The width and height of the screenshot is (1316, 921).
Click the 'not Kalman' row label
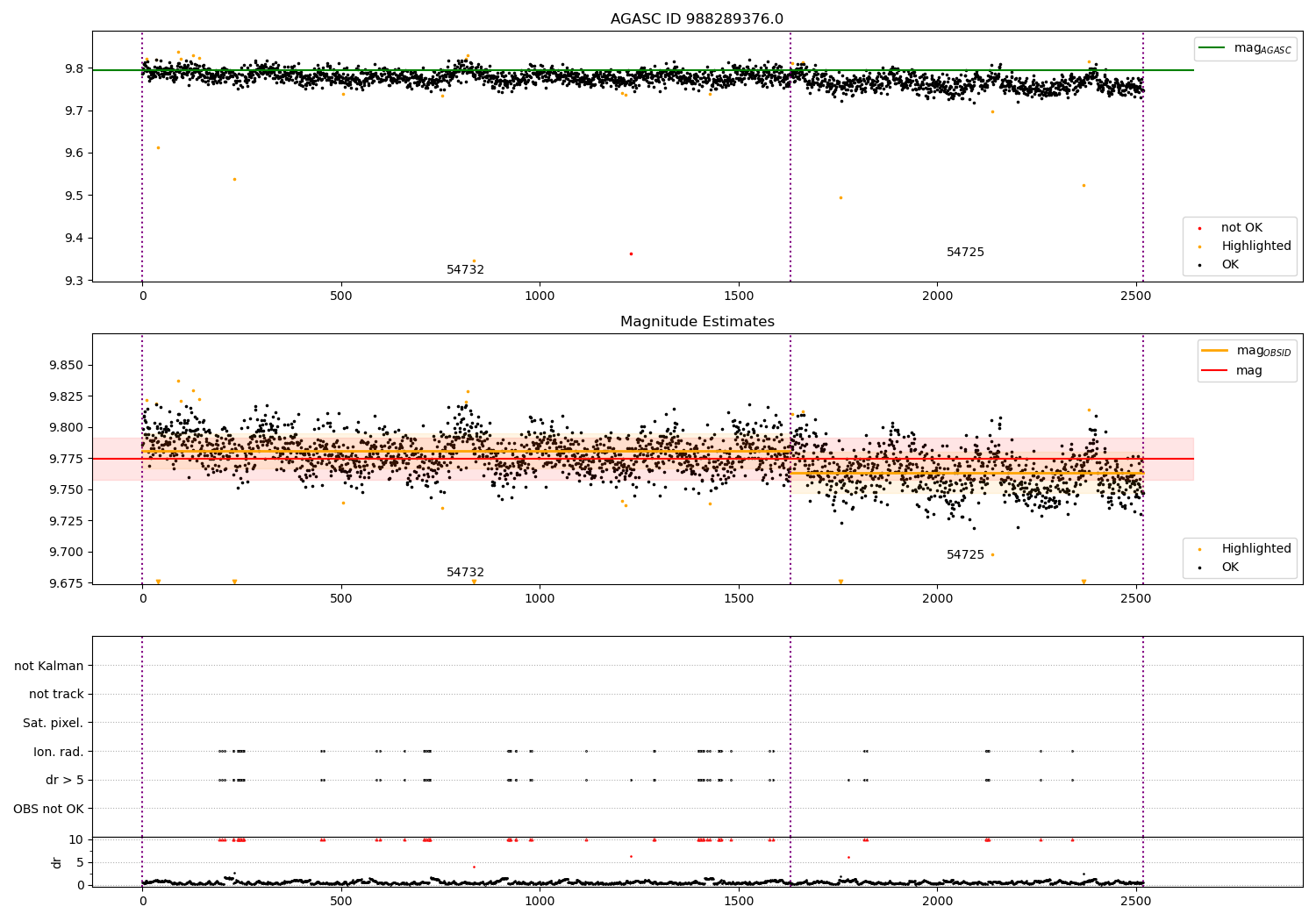[49, 666]
